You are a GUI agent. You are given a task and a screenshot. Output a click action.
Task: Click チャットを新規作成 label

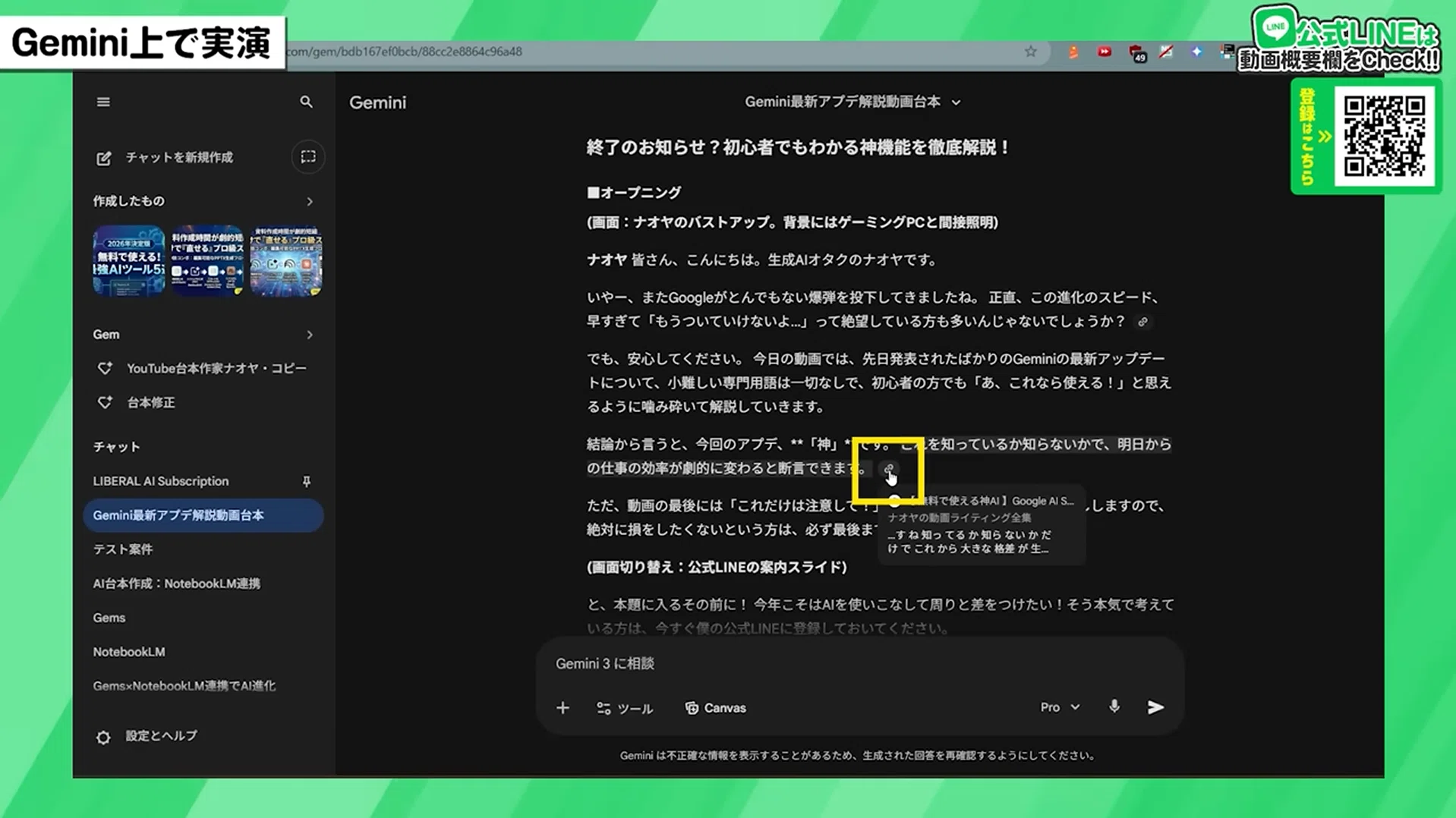tap(179, 157)
